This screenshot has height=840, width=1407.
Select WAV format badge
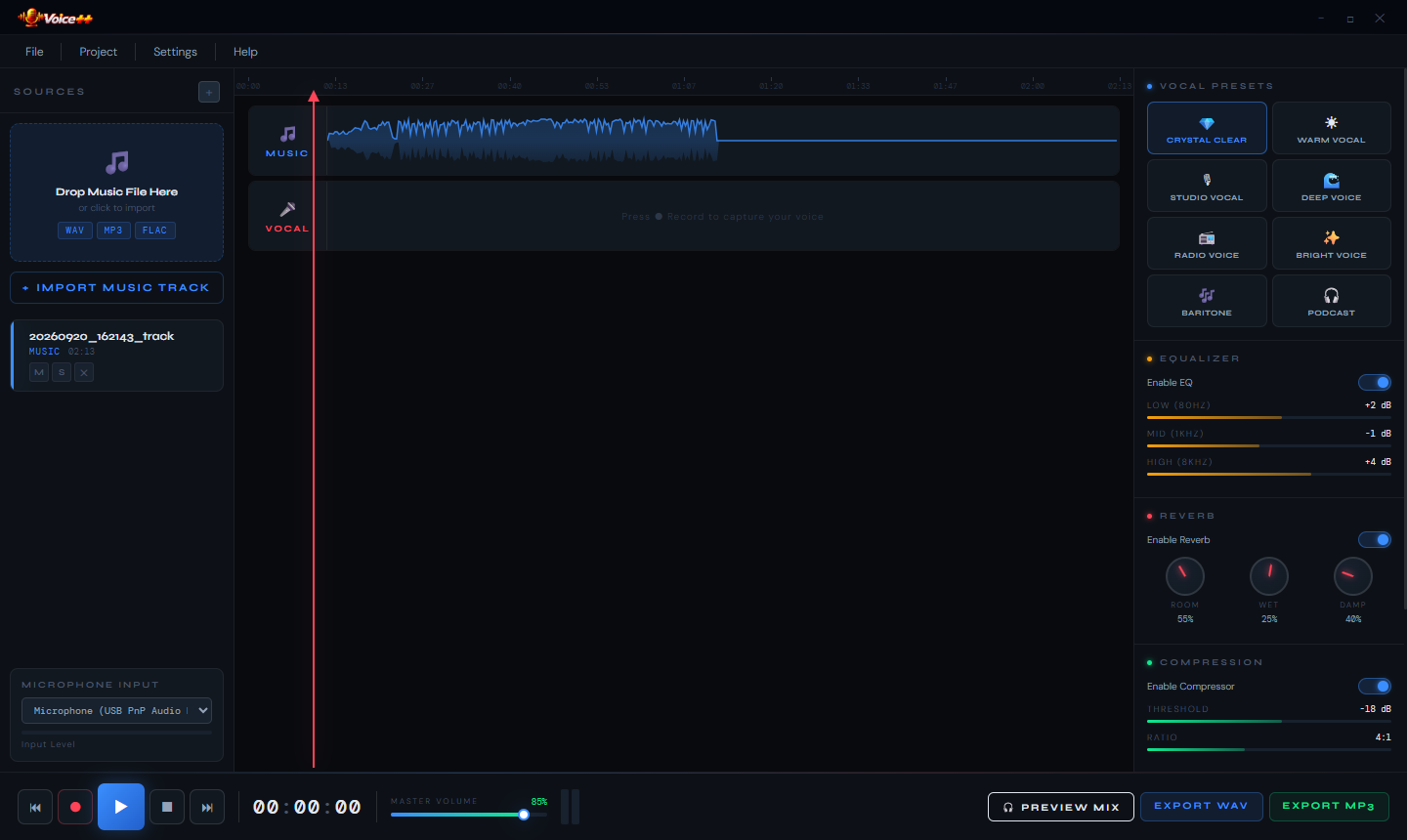point(74,231)
